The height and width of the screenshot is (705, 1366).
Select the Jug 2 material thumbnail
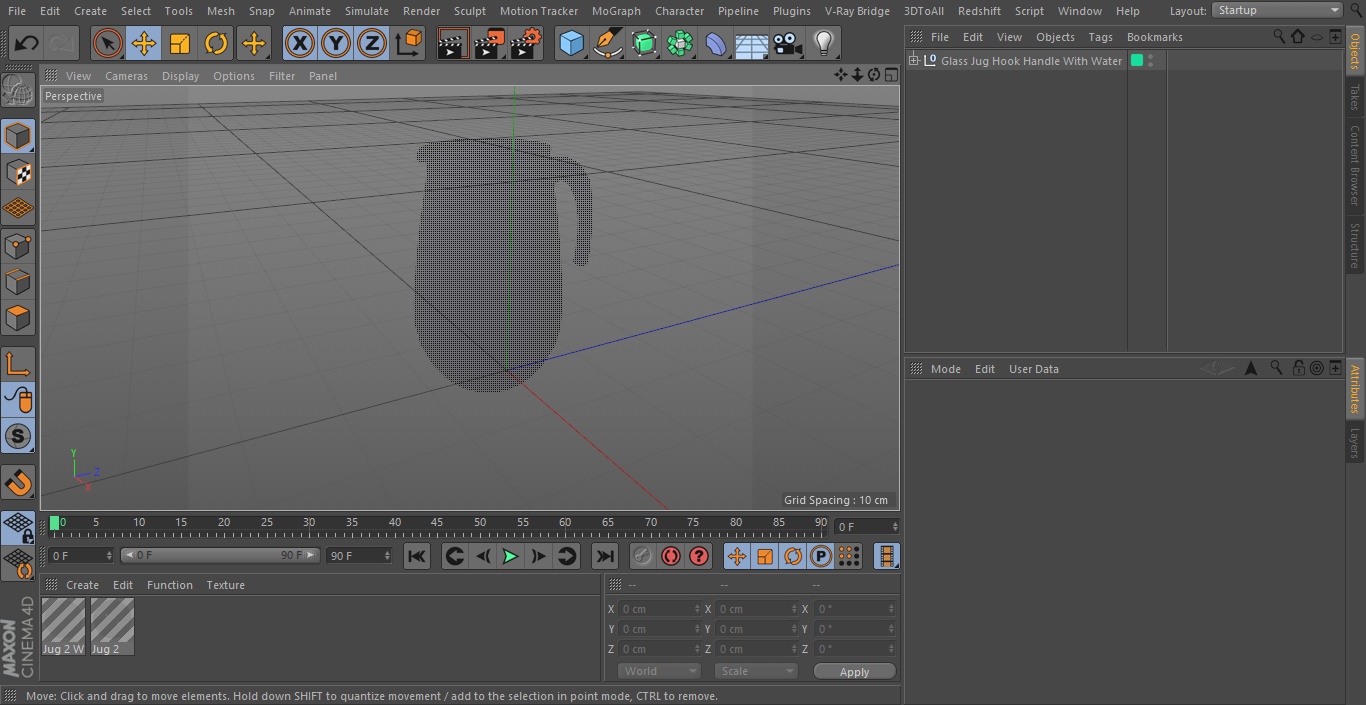coord(112,625)
